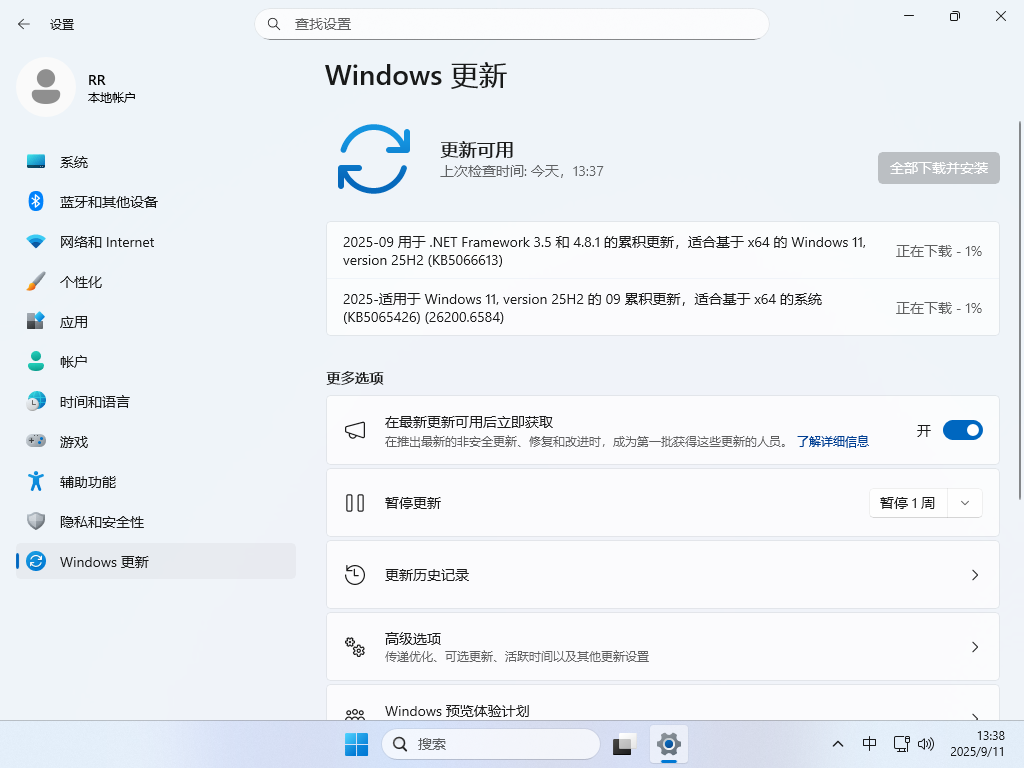1024x768 pixels.
Task: Open the clock showing 13:38 2025/9/11
Action: click(x=977, y=744)
